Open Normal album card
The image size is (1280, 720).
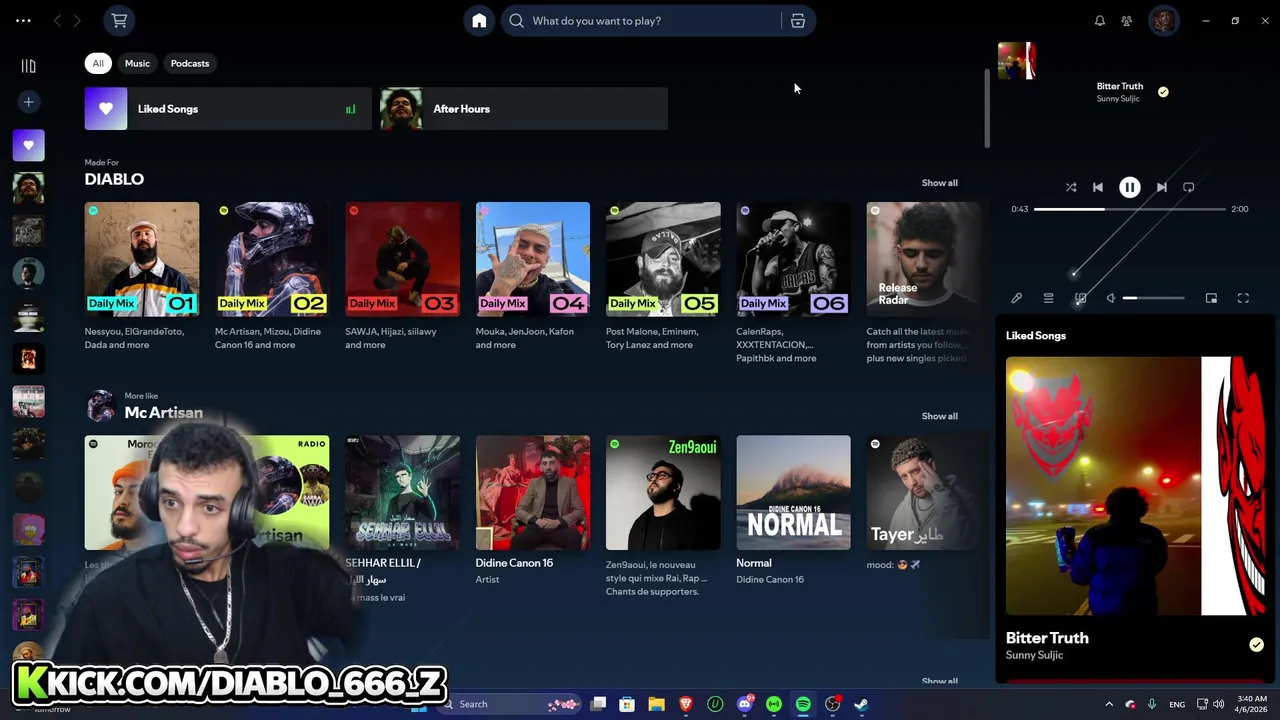tap(793, 510)
